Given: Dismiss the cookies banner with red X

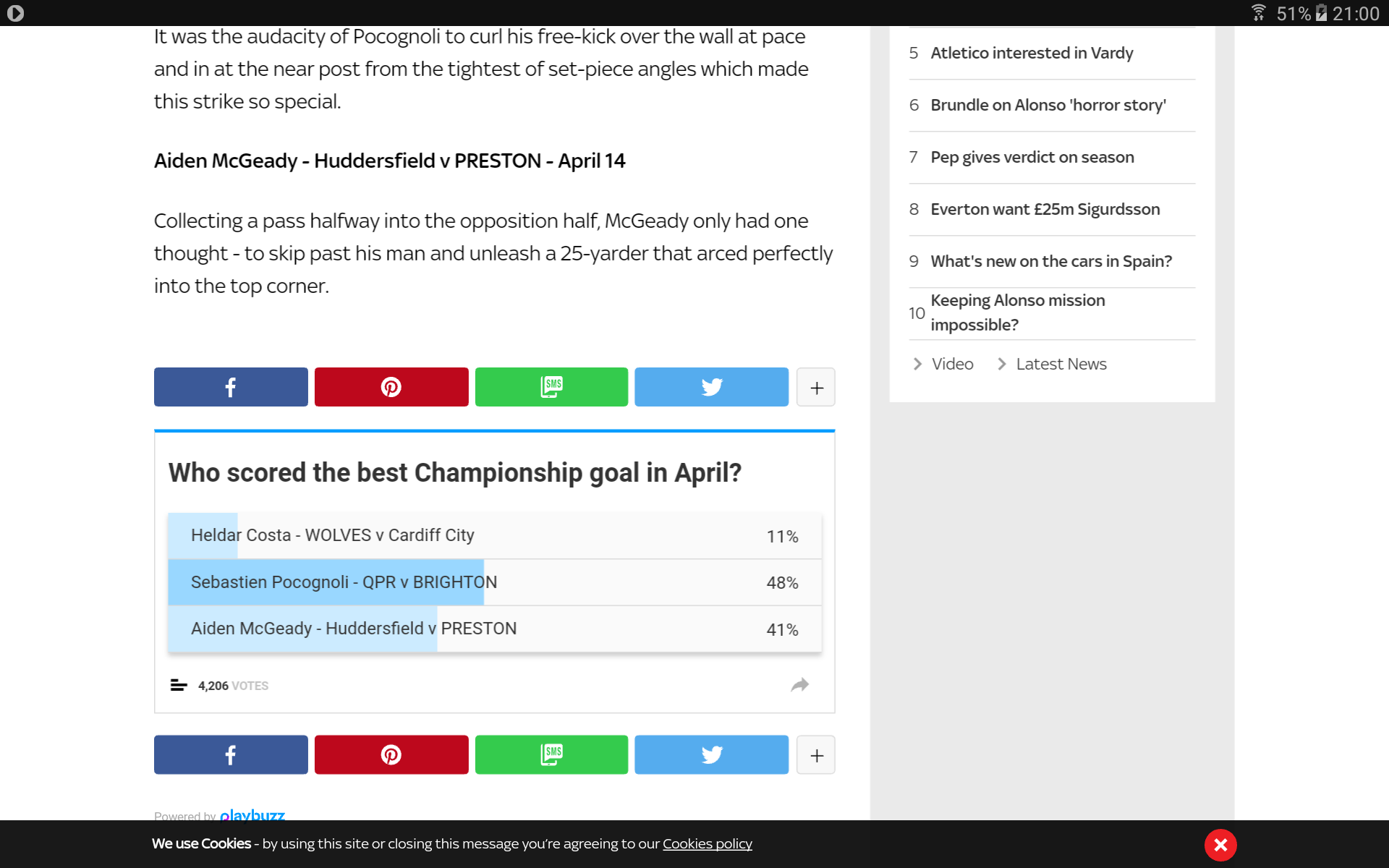Looking at the screenshot, I should pos(1220,845).
